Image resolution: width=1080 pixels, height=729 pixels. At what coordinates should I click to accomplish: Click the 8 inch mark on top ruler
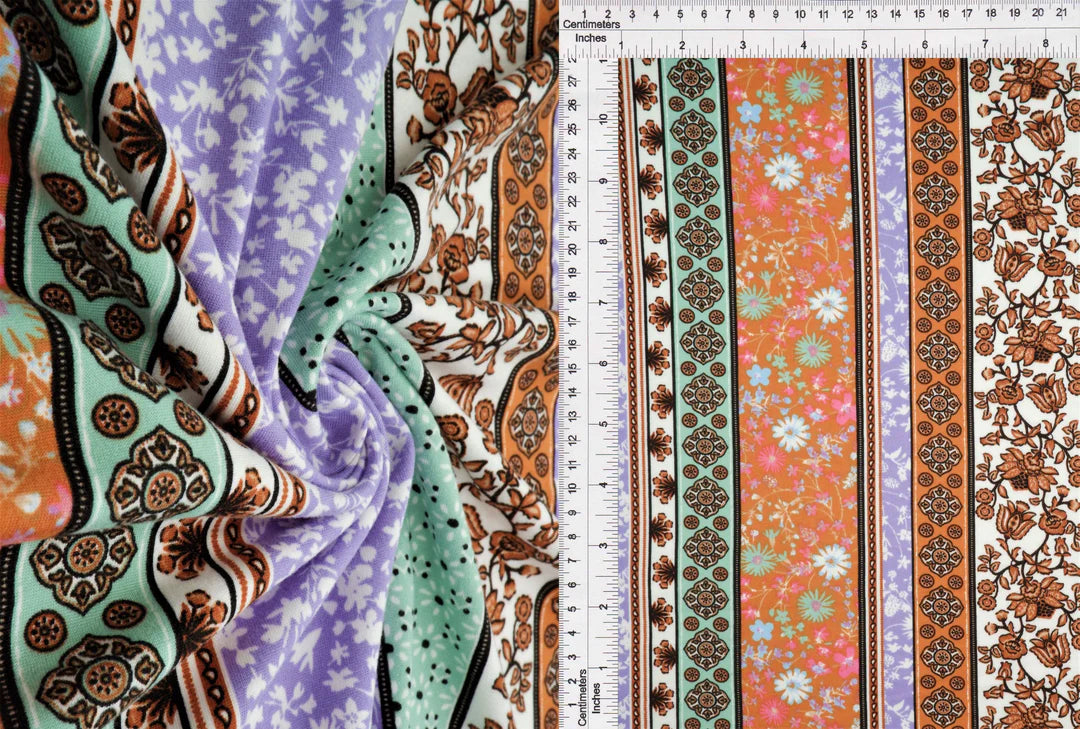pyautogui.click(x=1045, y=44)
